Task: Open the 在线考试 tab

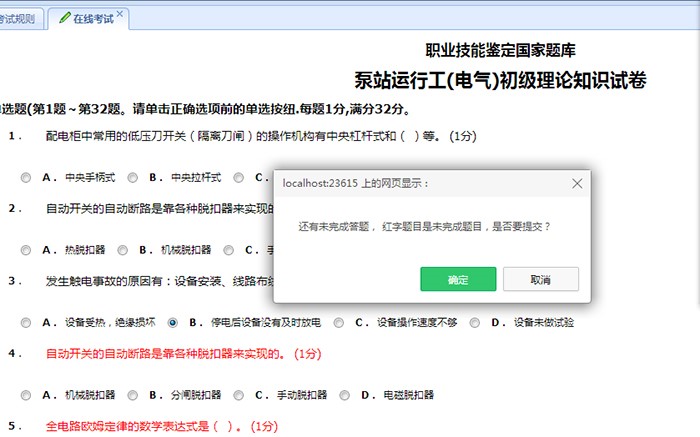Action: coord(92,18)
